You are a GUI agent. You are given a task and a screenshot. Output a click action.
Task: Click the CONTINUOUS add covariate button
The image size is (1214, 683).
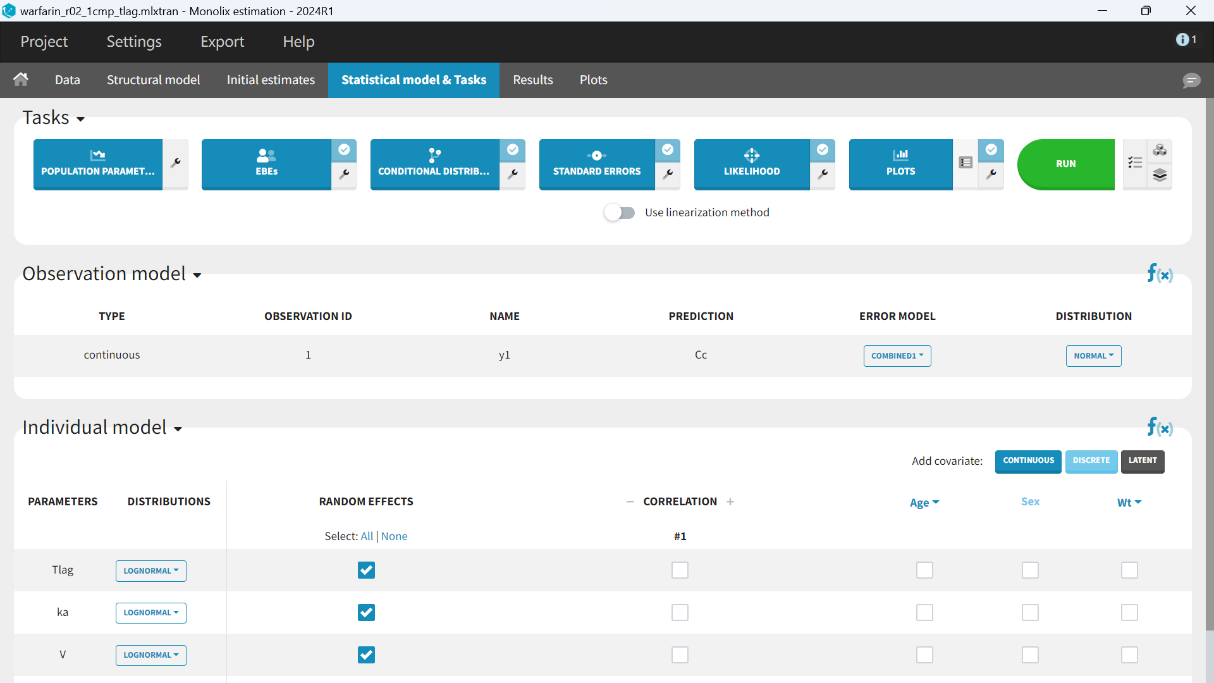point(1028,461)
